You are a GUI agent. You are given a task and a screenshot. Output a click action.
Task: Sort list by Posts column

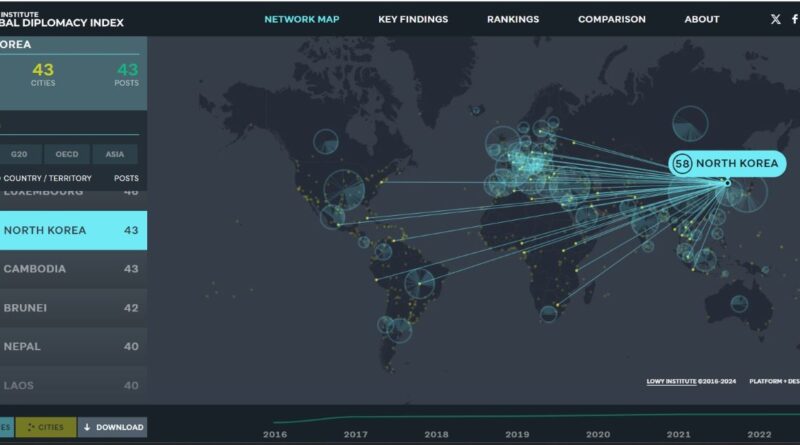coord(126,178)
